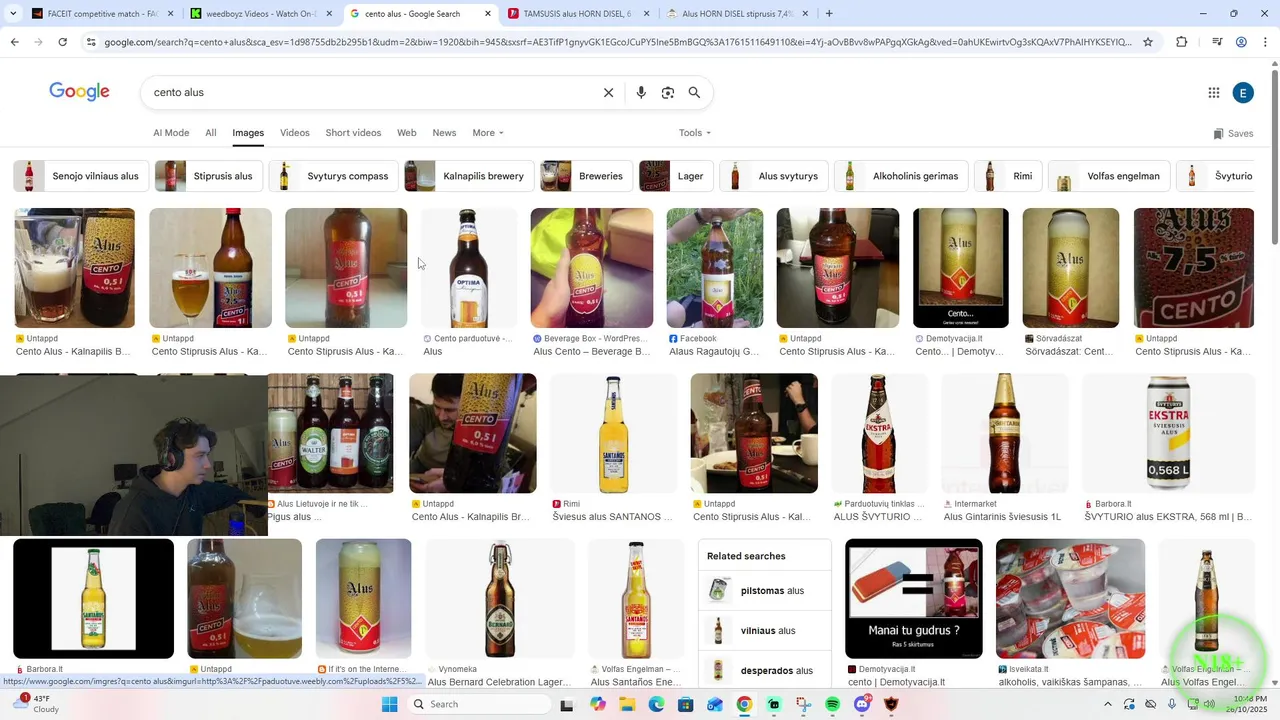1280x720 pixels.
Task: Open the tab search dropdown arrow
Action: pos(13,14)
